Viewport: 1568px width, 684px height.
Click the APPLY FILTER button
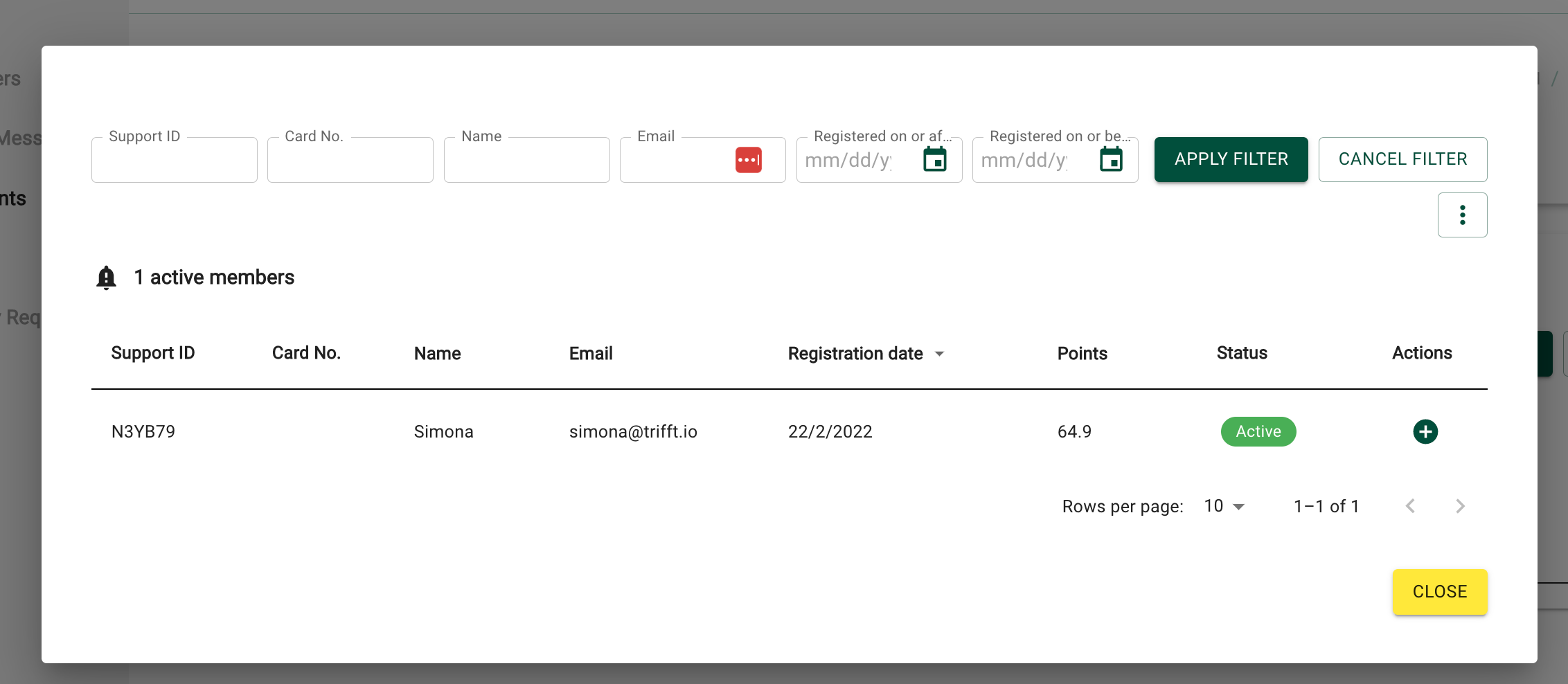1231,159
